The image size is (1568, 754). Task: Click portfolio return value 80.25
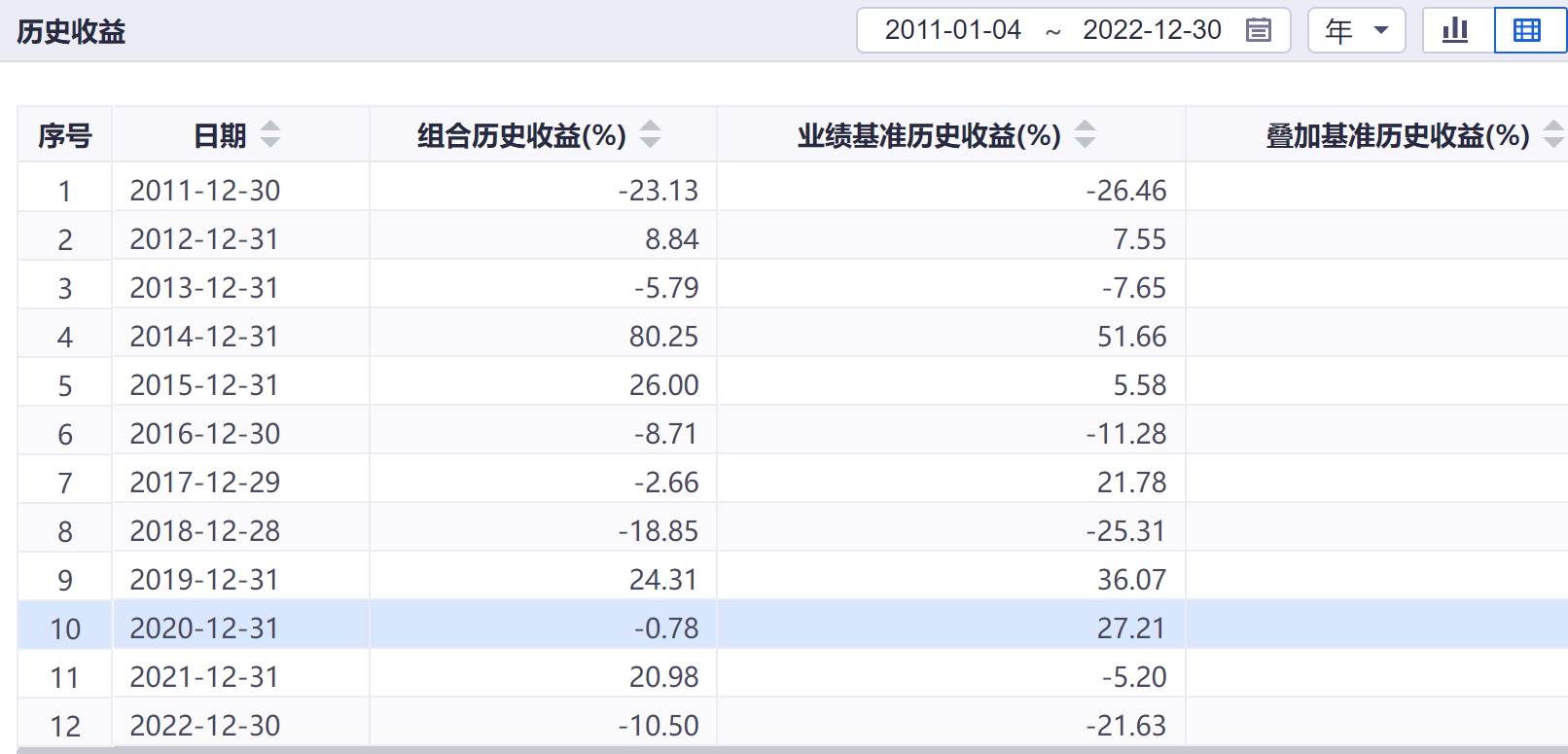point(663,337)
